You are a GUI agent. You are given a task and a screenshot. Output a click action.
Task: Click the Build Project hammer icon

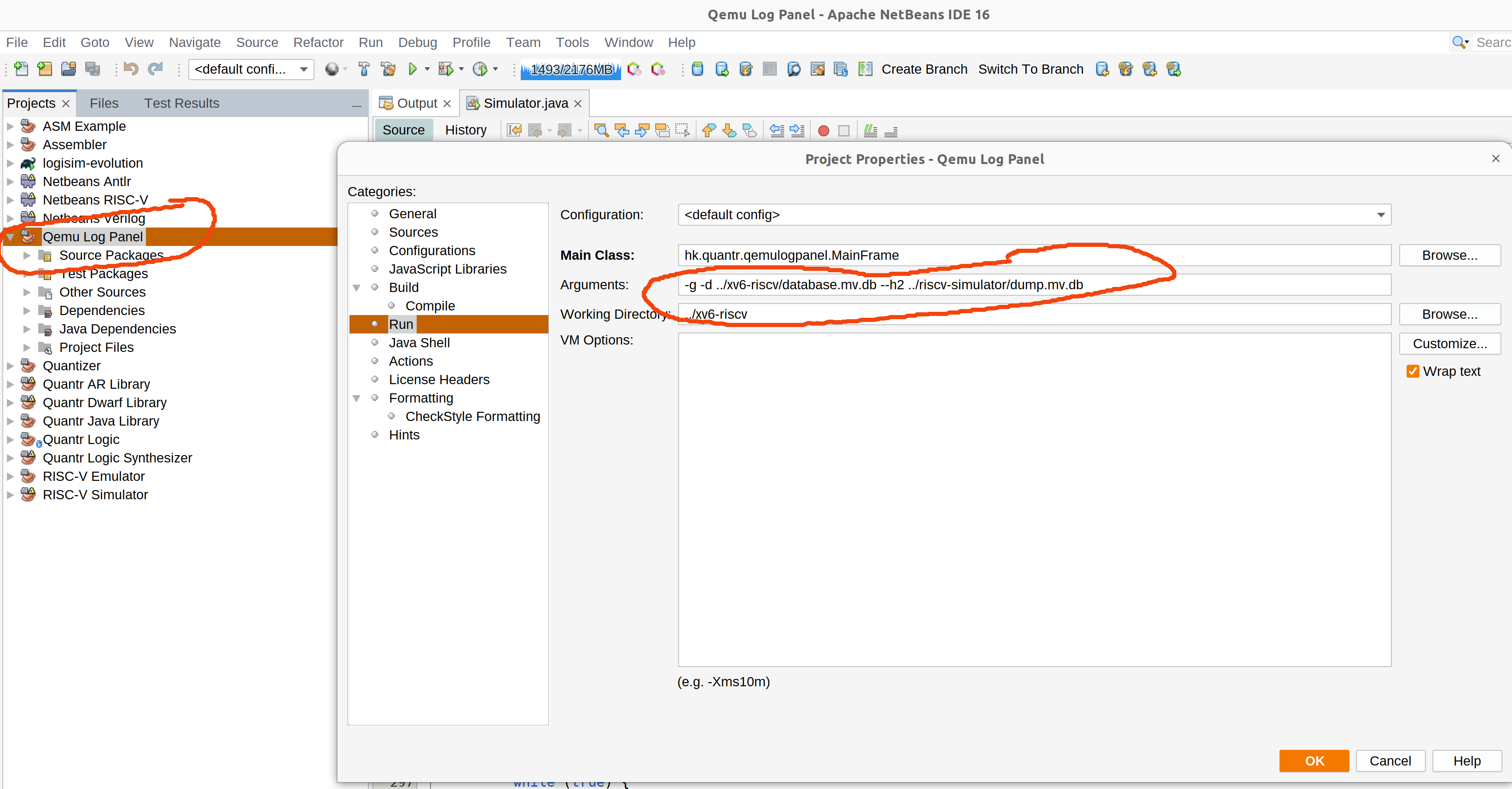point(364,69)
